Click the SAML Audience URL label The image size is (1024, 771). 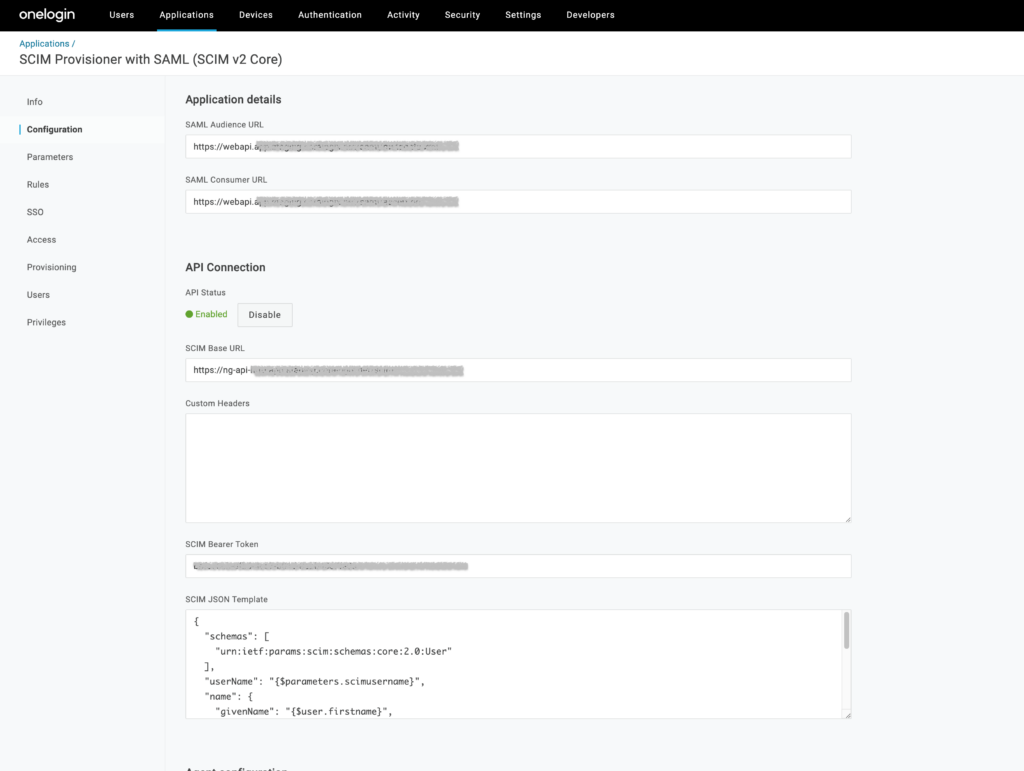(x=225, y=125)
